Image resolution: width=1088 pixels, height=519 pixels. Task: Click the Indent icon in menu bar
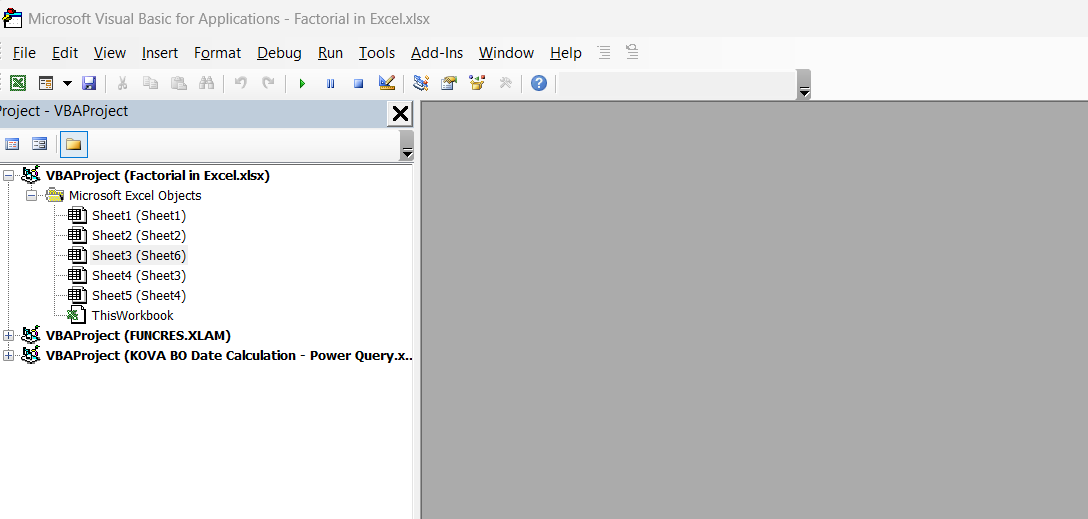coord(604,52)
